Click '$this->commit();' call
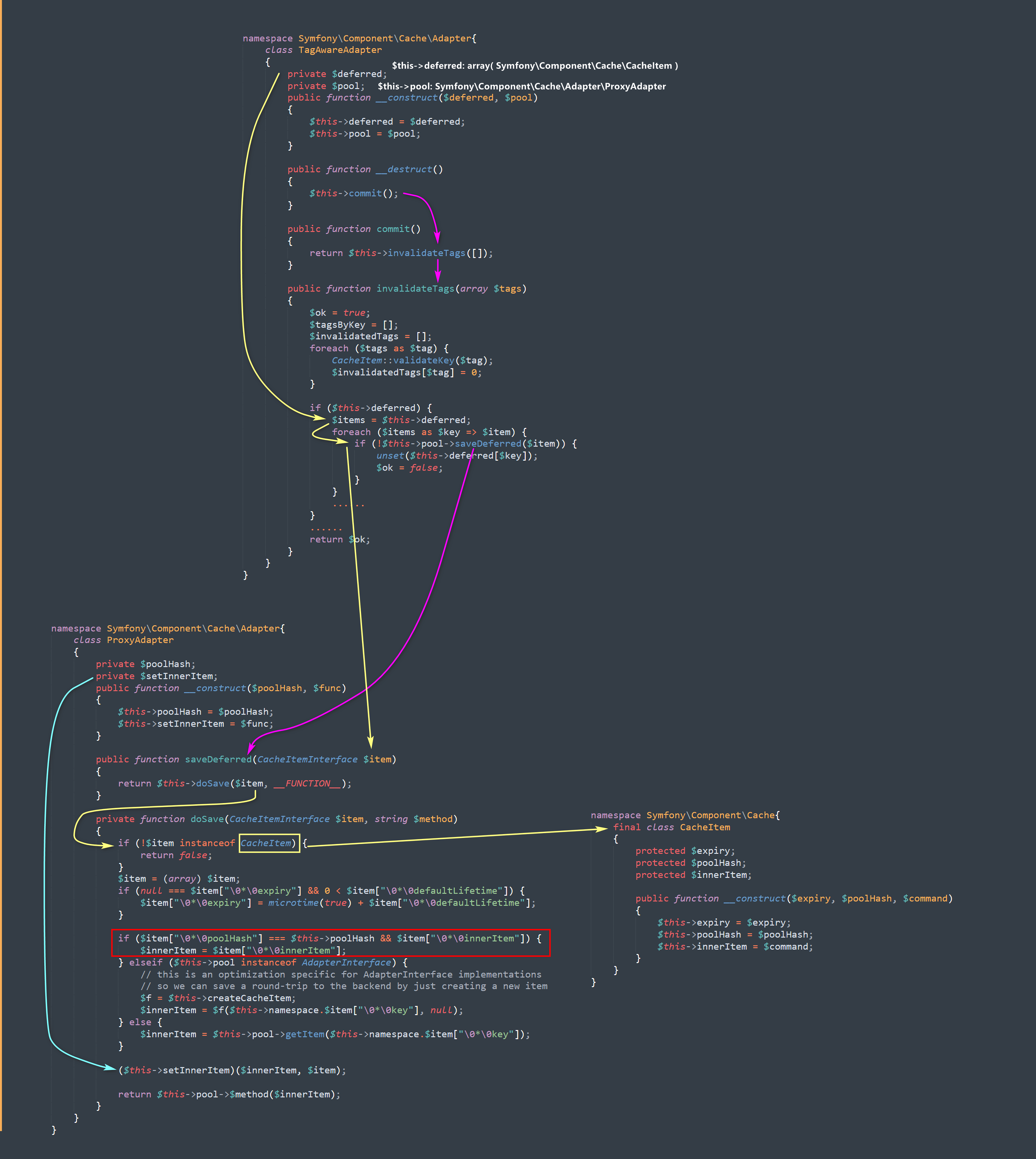The image size is (1036, 1159). [x=354, y=193]
